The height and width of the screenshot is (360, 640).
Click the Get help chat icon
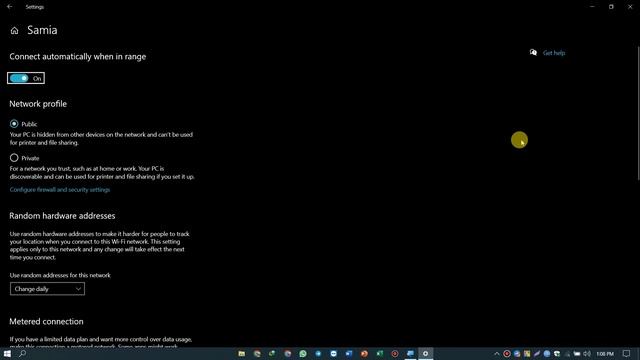click(533, 52)
